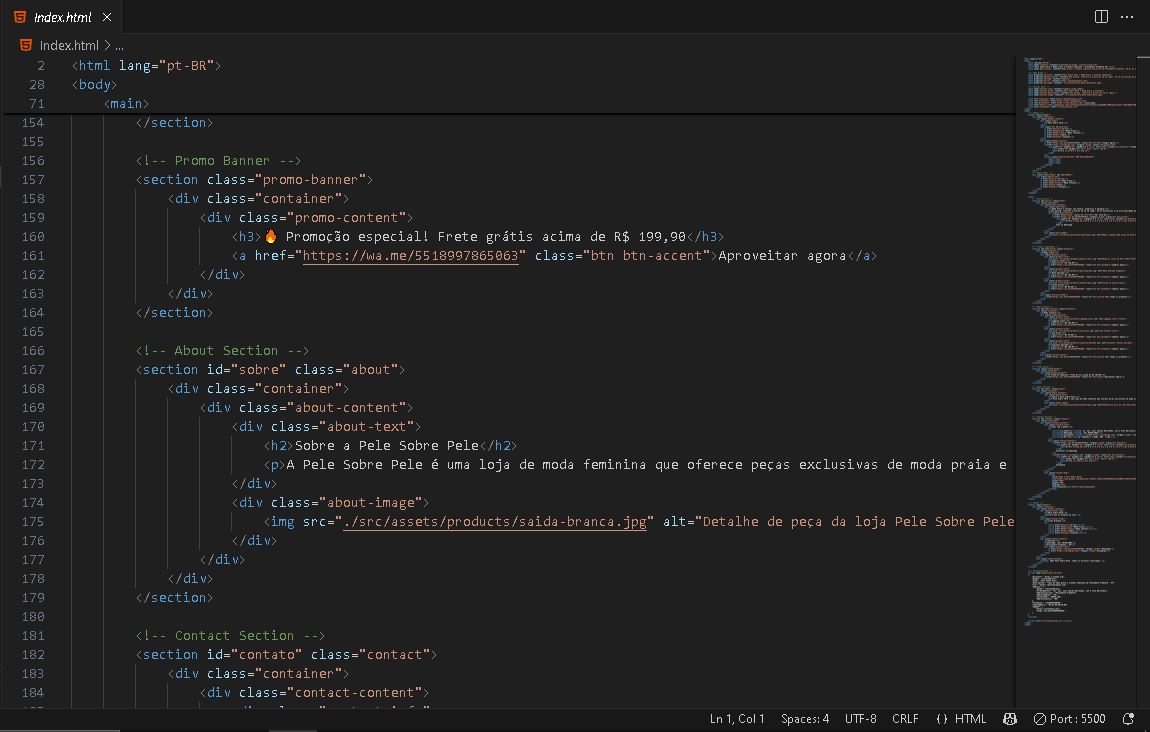Follow the saida-branca.jpg image path link
The width and height of the screenshot is (1150, 732).
point(495,521)
